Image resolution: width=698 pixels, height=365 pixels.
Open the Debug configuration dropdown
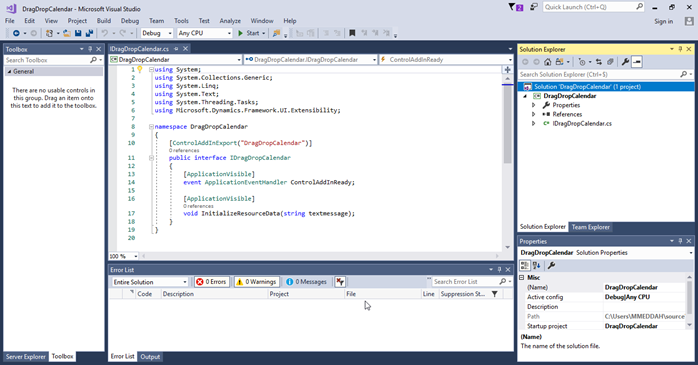click(x=157, y=33)
